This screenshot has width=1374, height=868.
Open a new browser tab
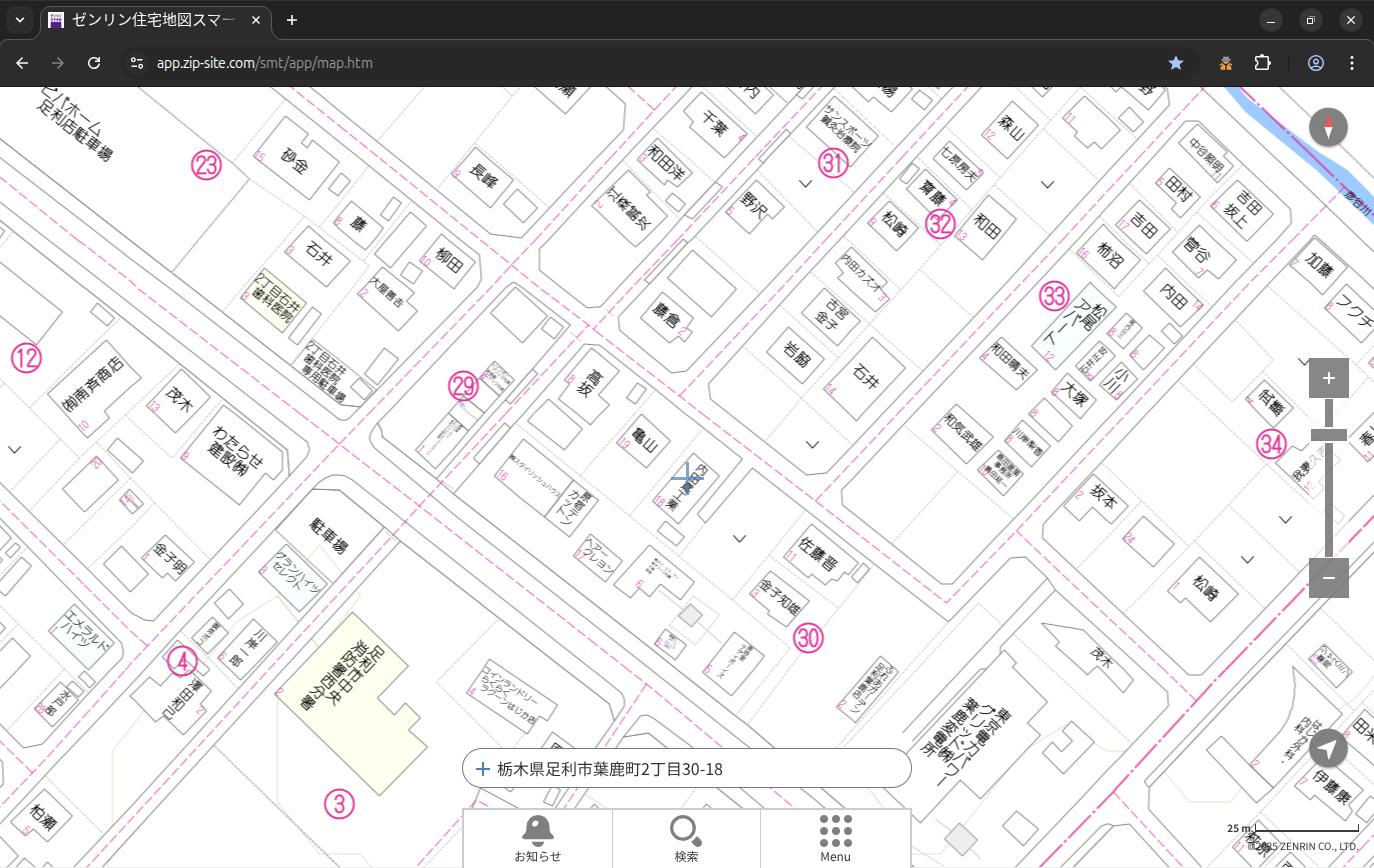click(292, 20)
